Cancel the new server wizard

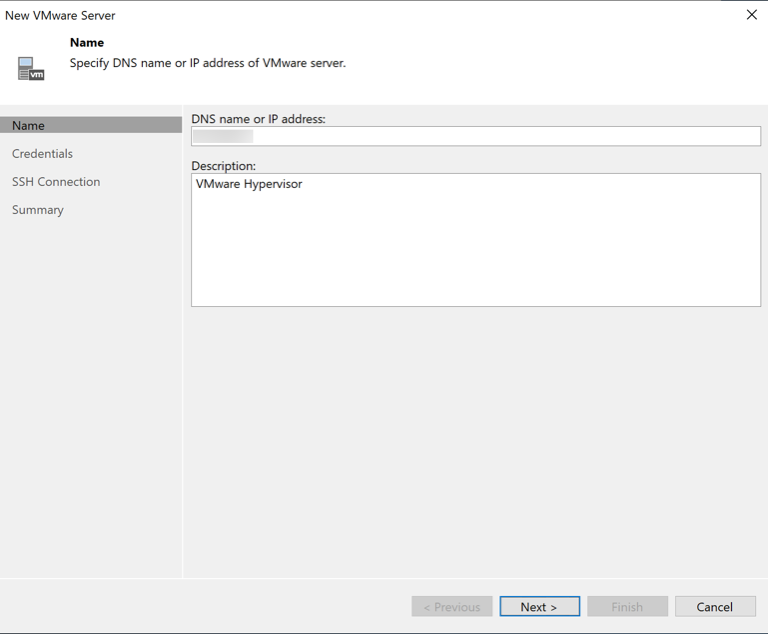pyautogui.click(x=714, y=607)
